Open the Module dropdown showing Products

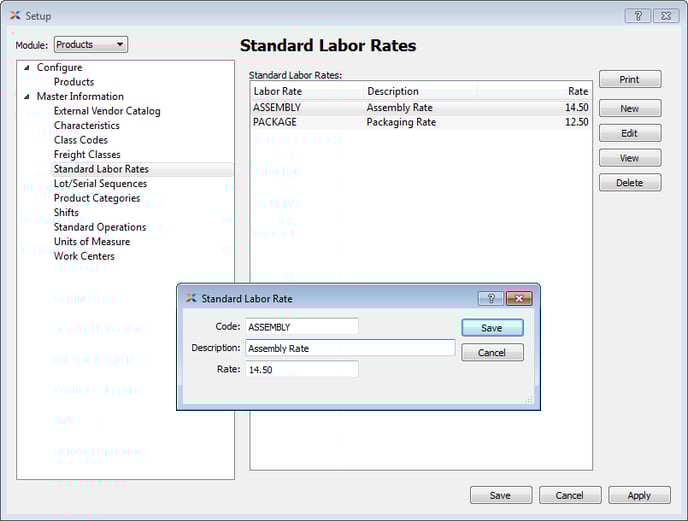(90, 44)
